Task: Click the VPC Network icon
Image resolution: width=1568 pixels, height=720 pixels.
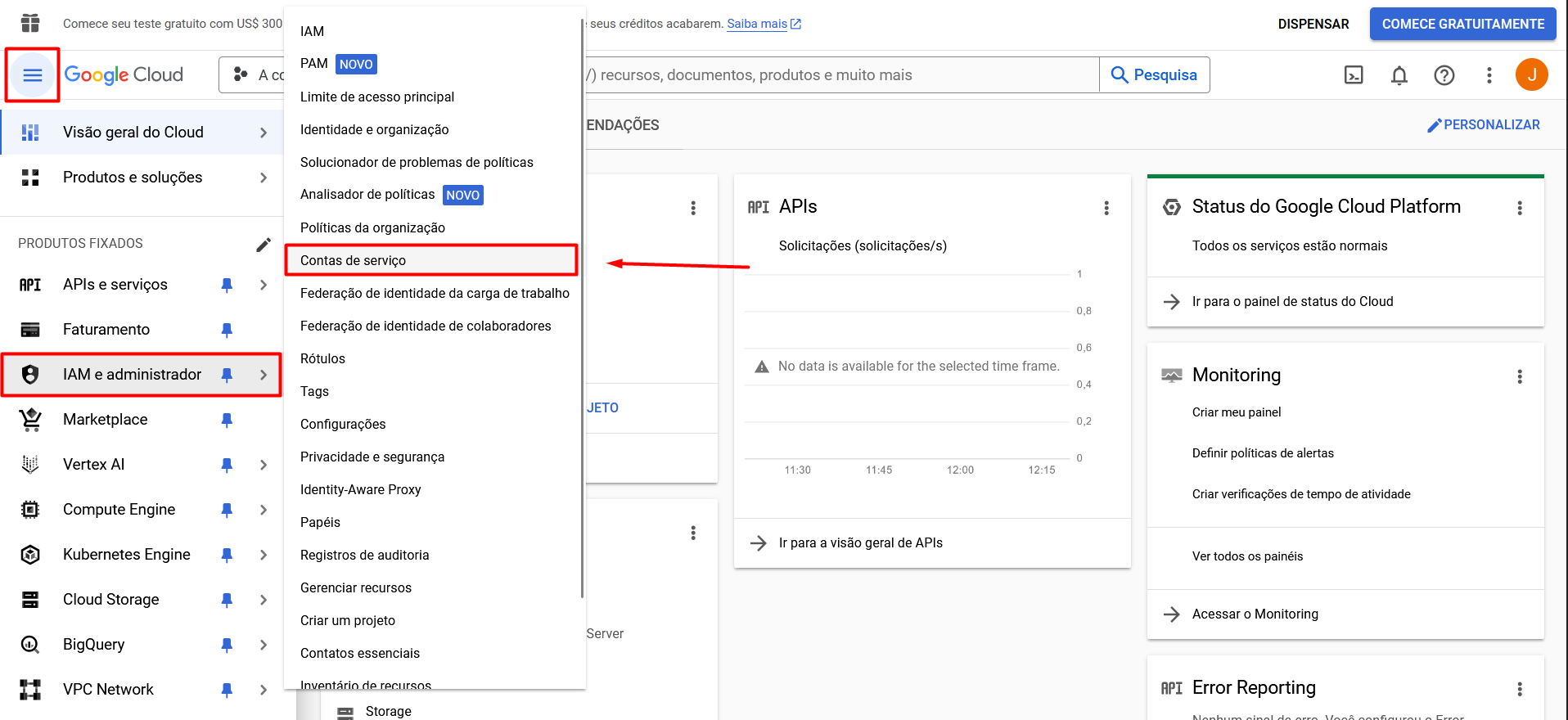Action: (30, 690)
